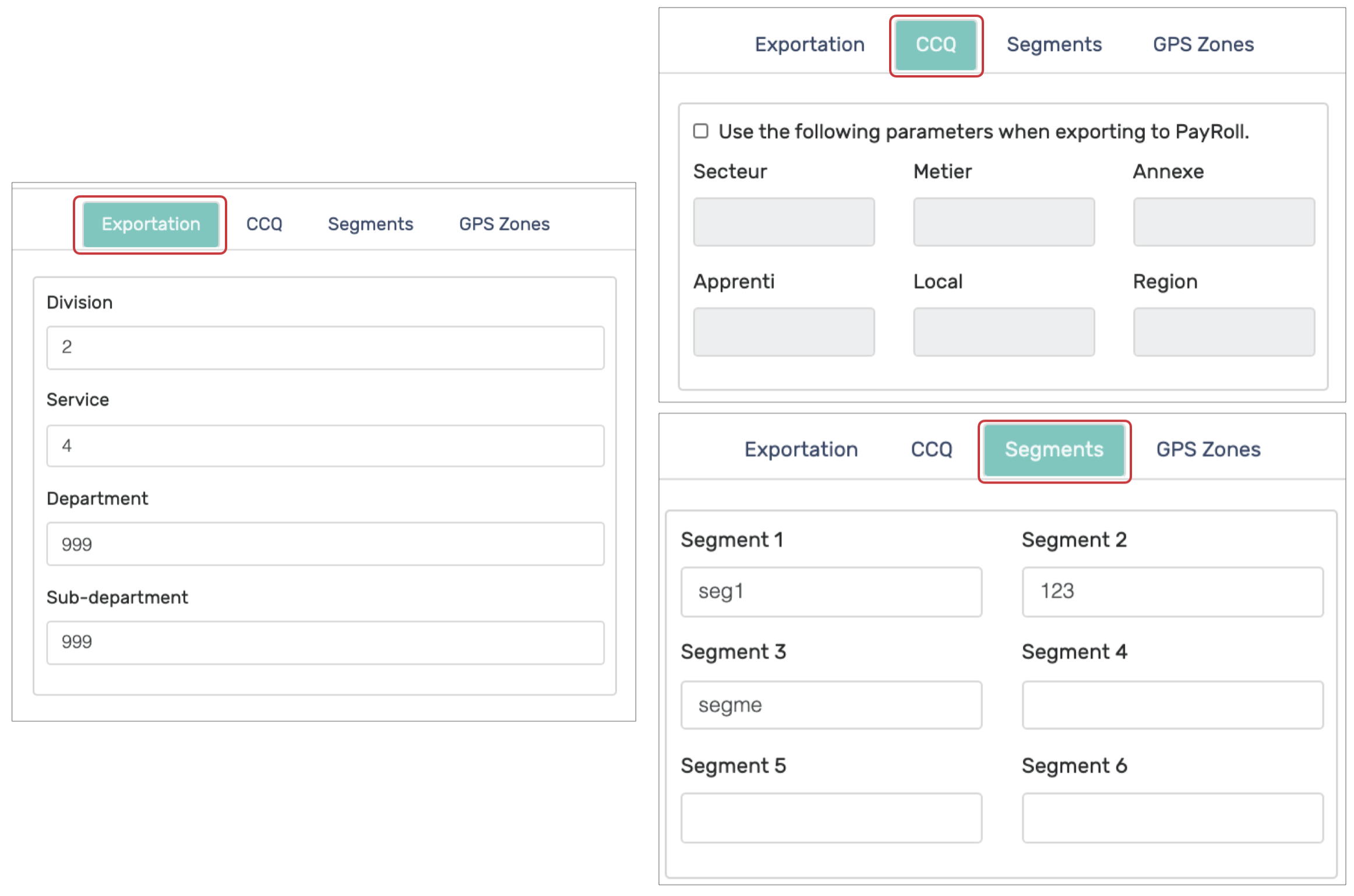
Task: Click the Segment 2 field containing 123
Action: [1172, 592]
